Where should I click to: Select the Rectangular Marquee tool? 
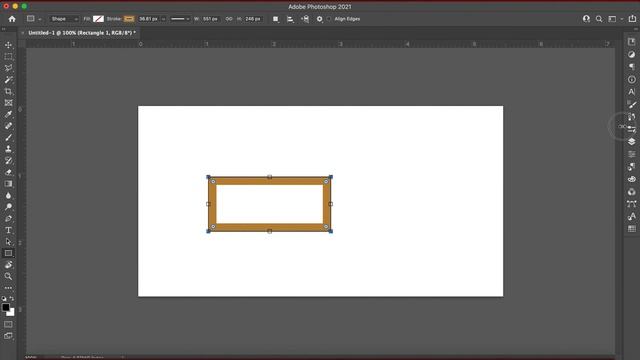[x=8, y=57]
